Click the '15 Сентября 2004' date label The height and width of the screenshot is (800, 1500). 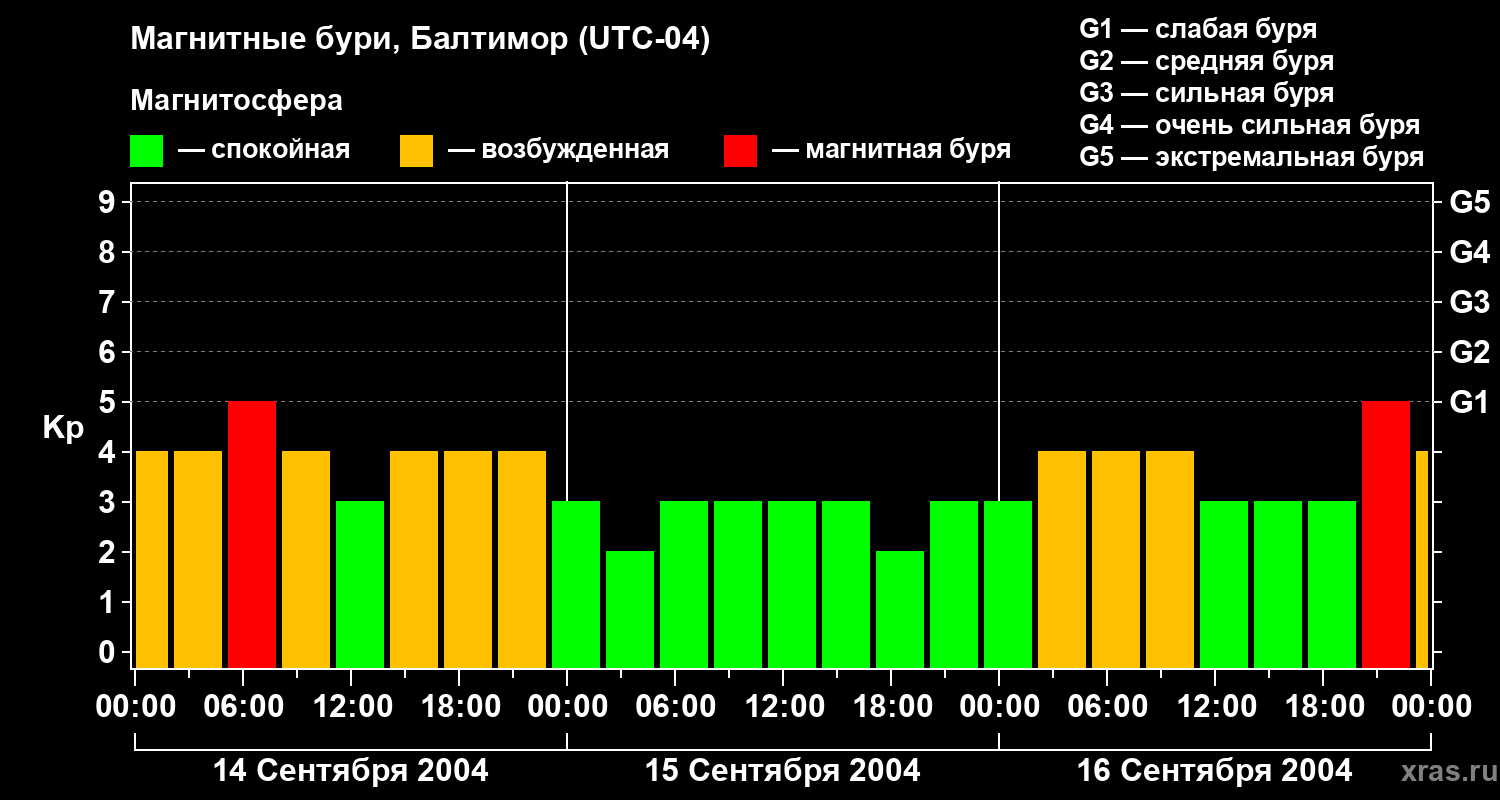point(783,771)
